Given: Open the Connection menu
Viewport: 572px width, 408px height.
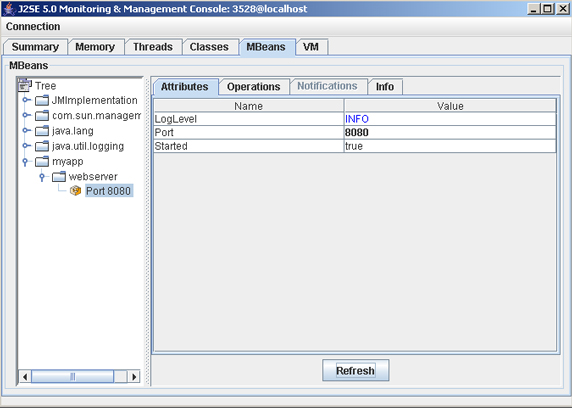Looking at the screenshot, I should pyautogui.click(x=33, y=27).
